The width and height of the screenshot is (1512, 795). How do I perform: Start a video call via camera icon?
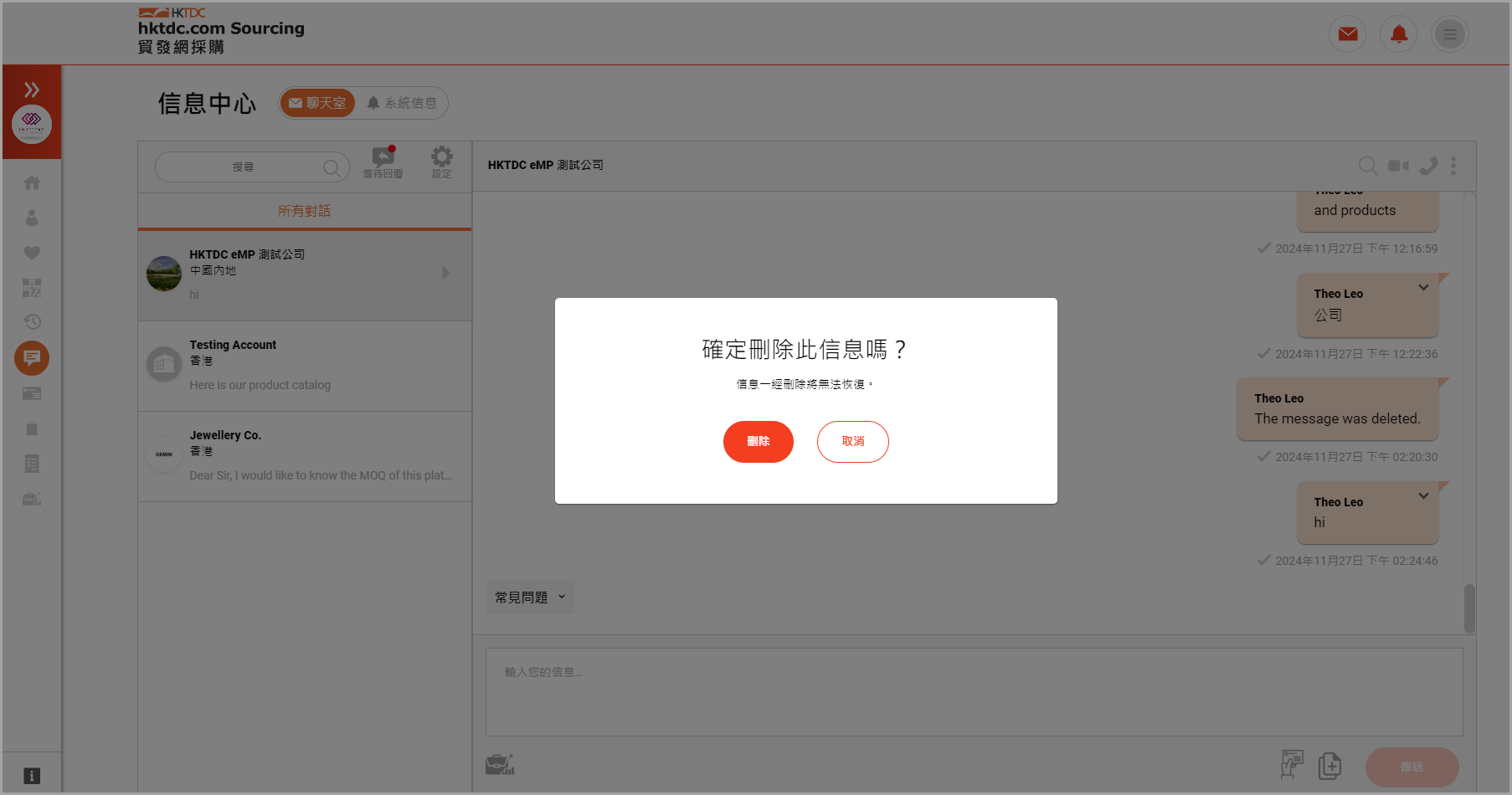pos(1398,166)
